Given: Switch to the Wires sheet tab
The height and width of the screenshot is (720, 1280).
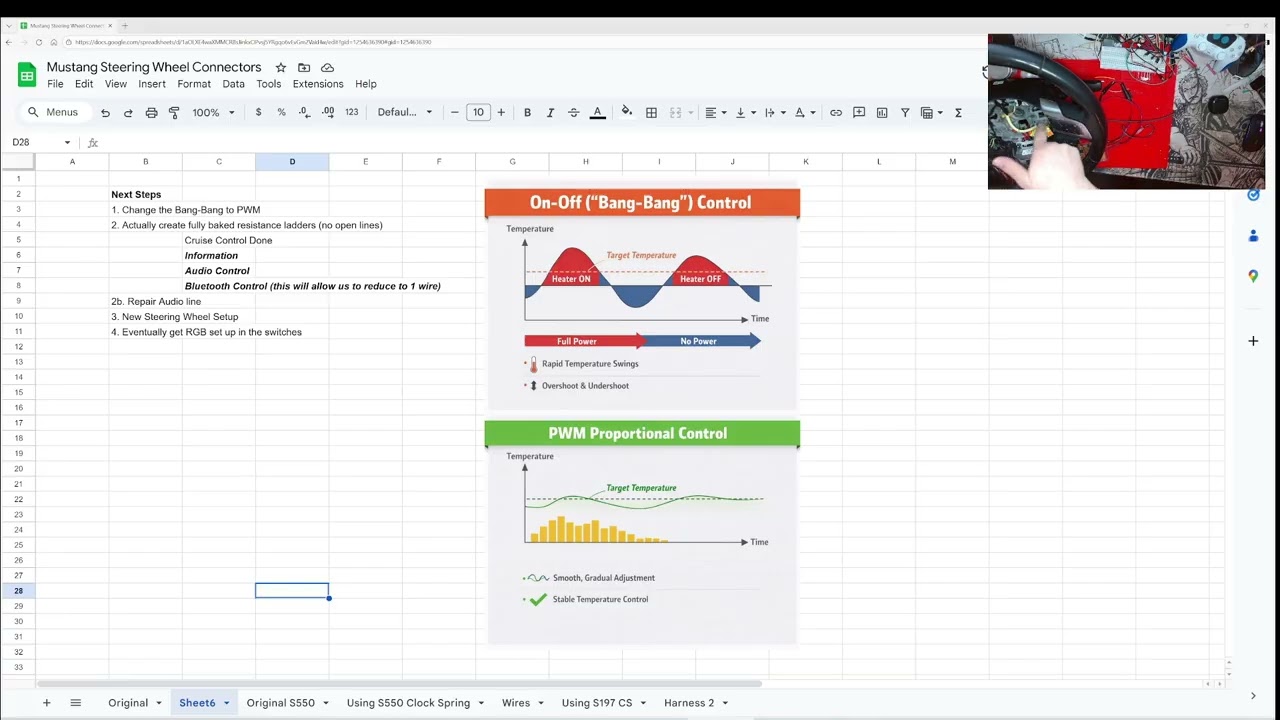Looking at the screenshot, I should [x=516, y=703].
